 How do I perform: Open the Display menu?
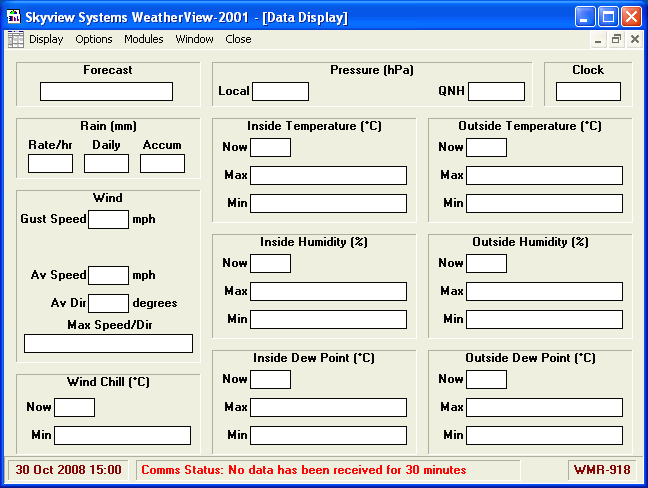point(46,39)
